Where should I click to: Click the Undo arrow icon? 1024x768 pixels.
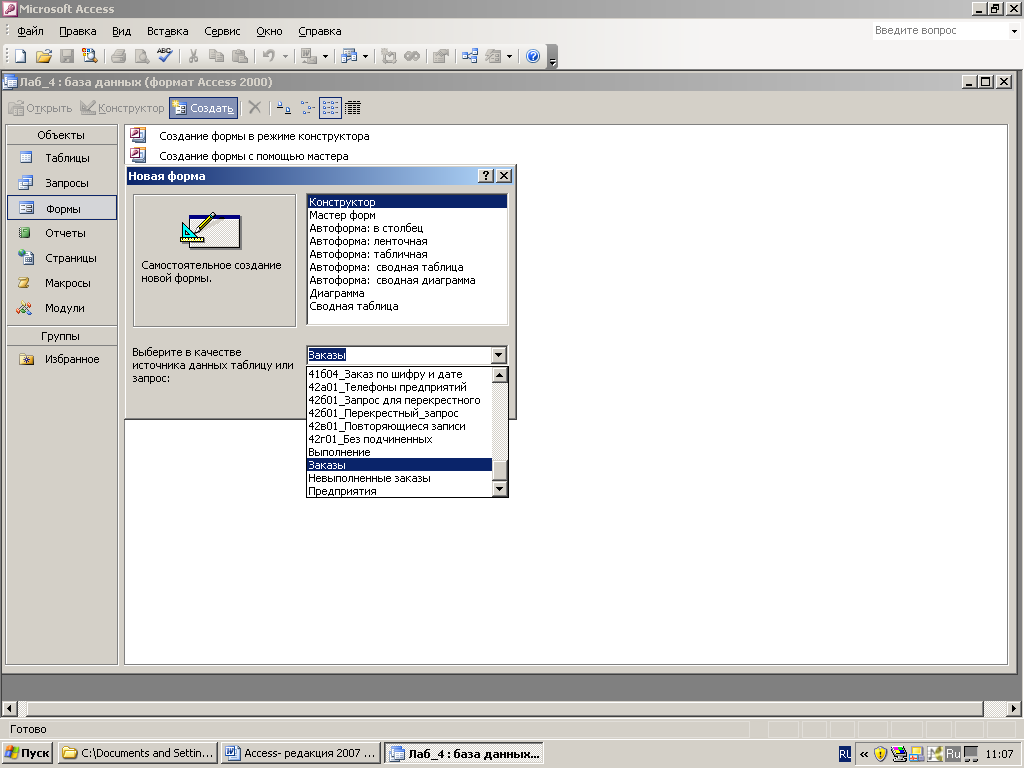coord(268,56)
